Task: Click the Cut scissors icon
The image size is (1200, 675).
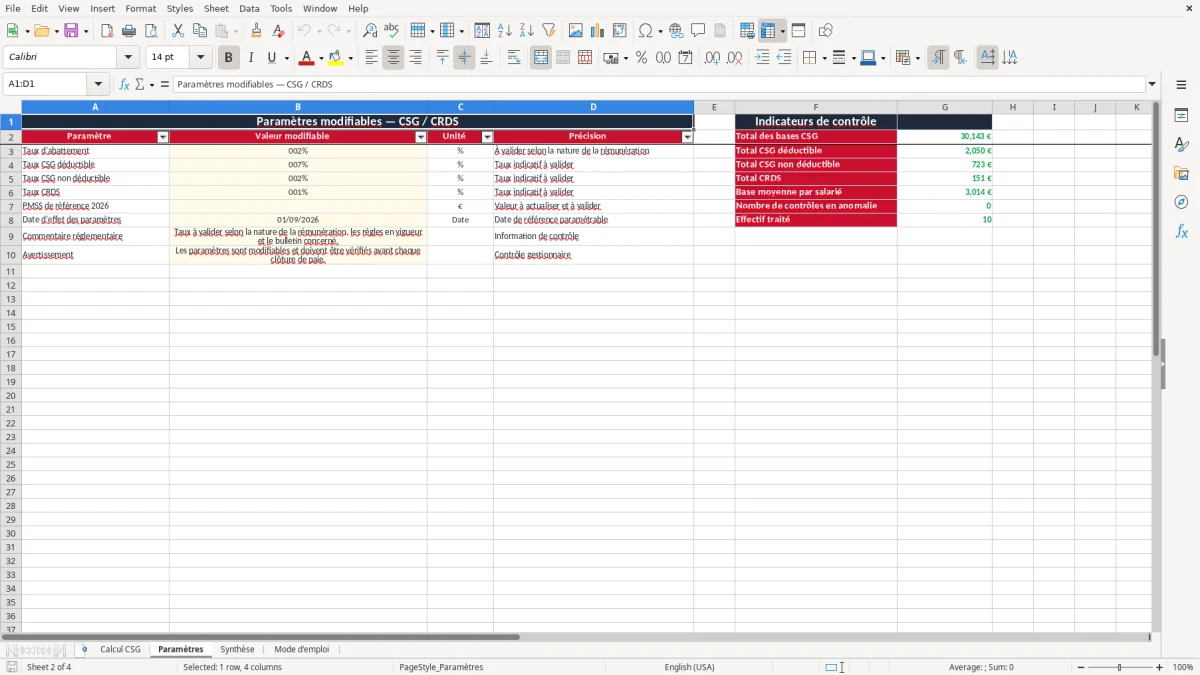Action: pos(178,31)
